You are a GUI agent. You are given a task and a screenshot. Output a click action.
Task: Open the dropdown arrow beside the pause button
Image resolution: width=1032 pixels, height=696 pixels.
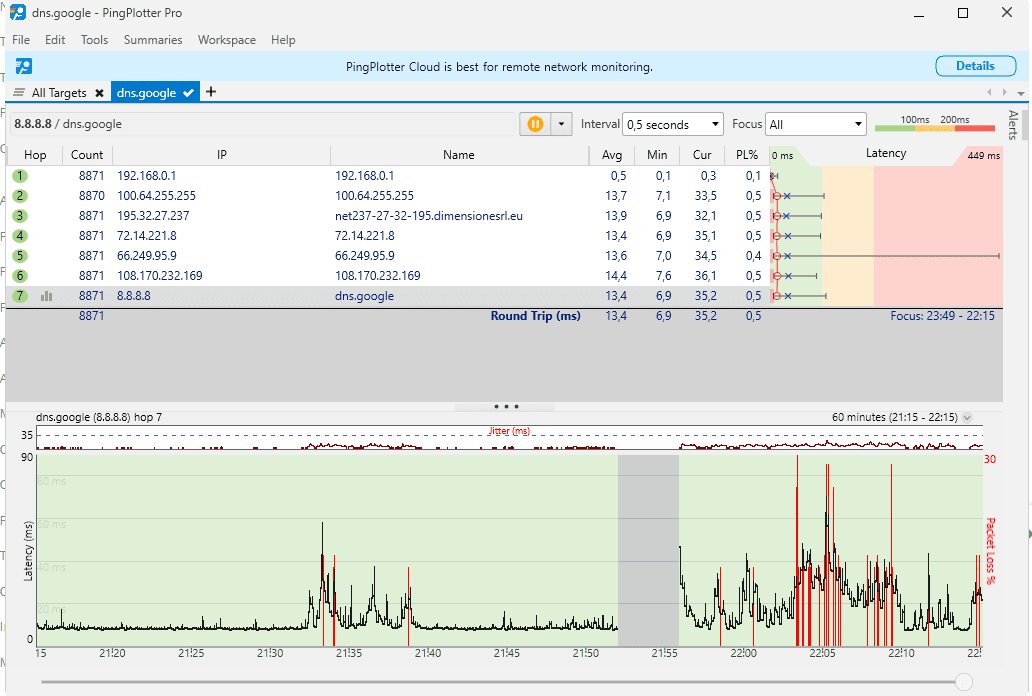tap(561, 124)
